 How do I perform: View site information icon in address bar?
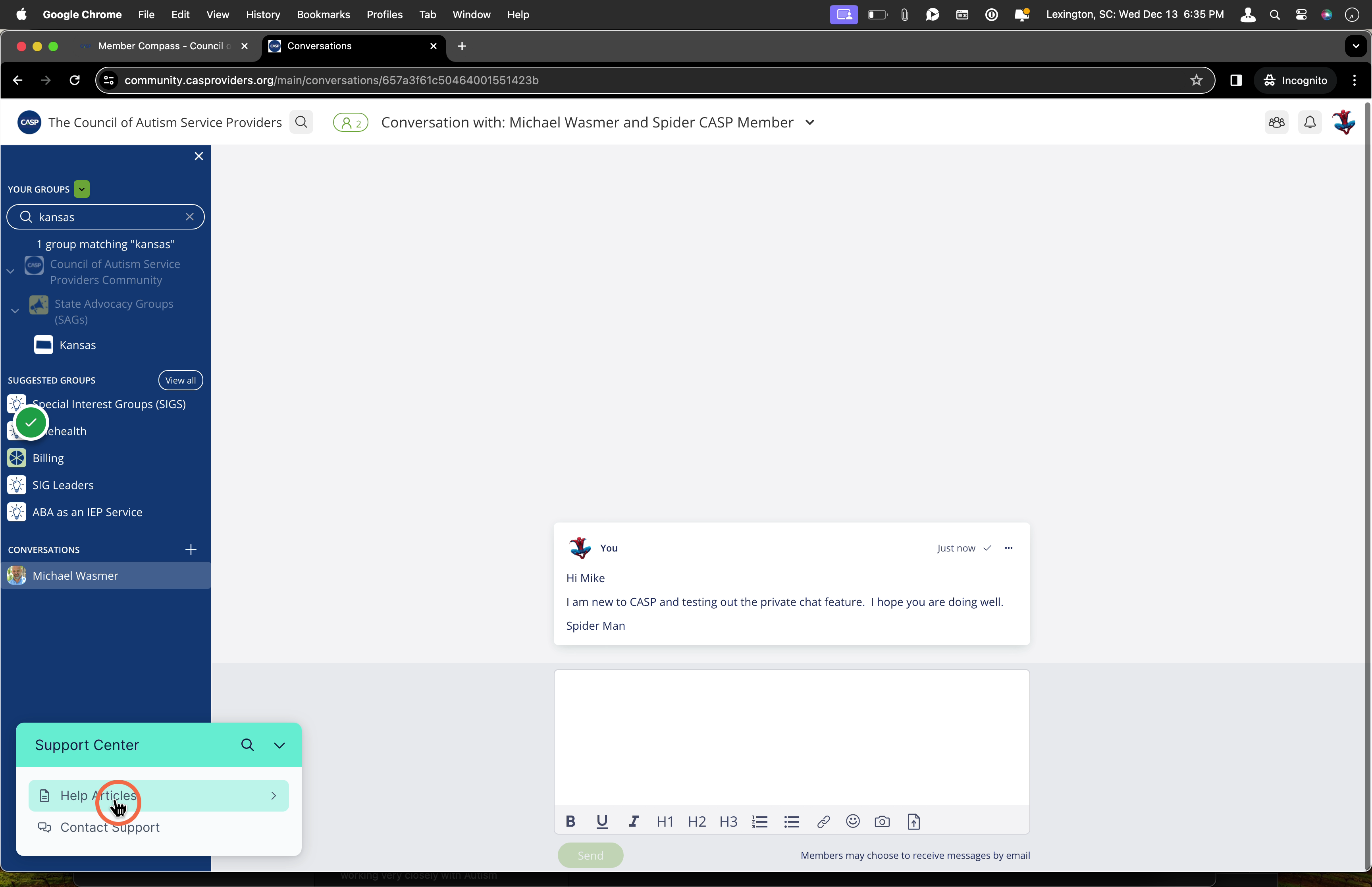click(109, 80)
